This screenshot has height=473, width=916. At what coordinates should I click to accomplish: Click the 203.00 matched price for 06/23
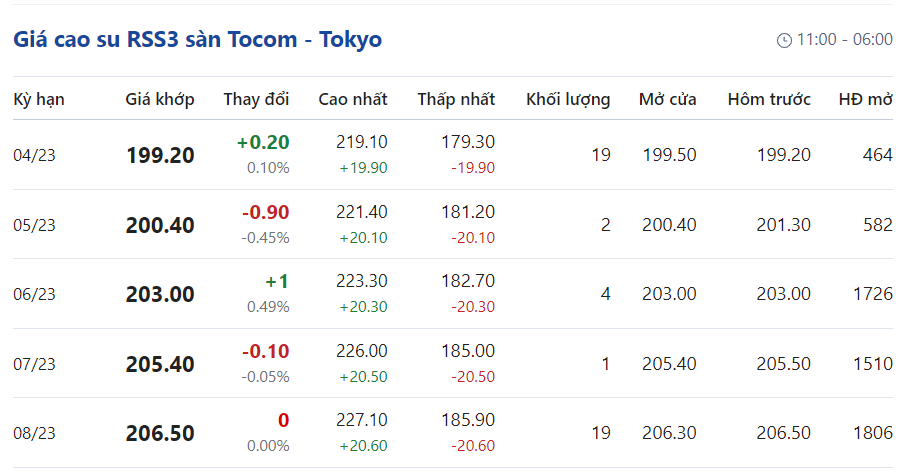[160, 295]
